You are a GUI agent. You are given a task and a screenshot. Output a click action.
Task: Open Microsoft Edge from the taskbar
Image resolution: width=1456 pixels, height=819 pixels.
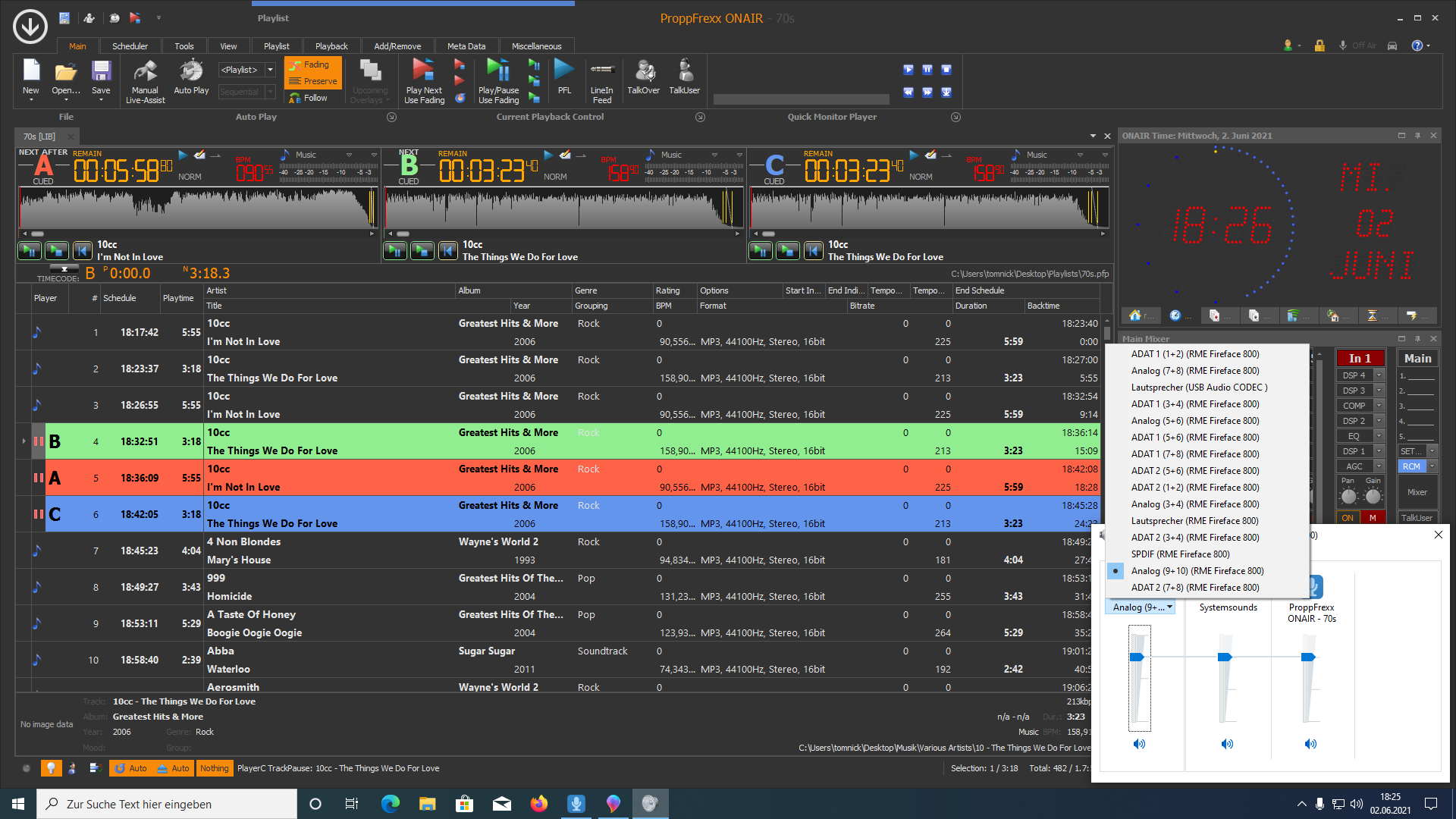[x=391, y=804]
